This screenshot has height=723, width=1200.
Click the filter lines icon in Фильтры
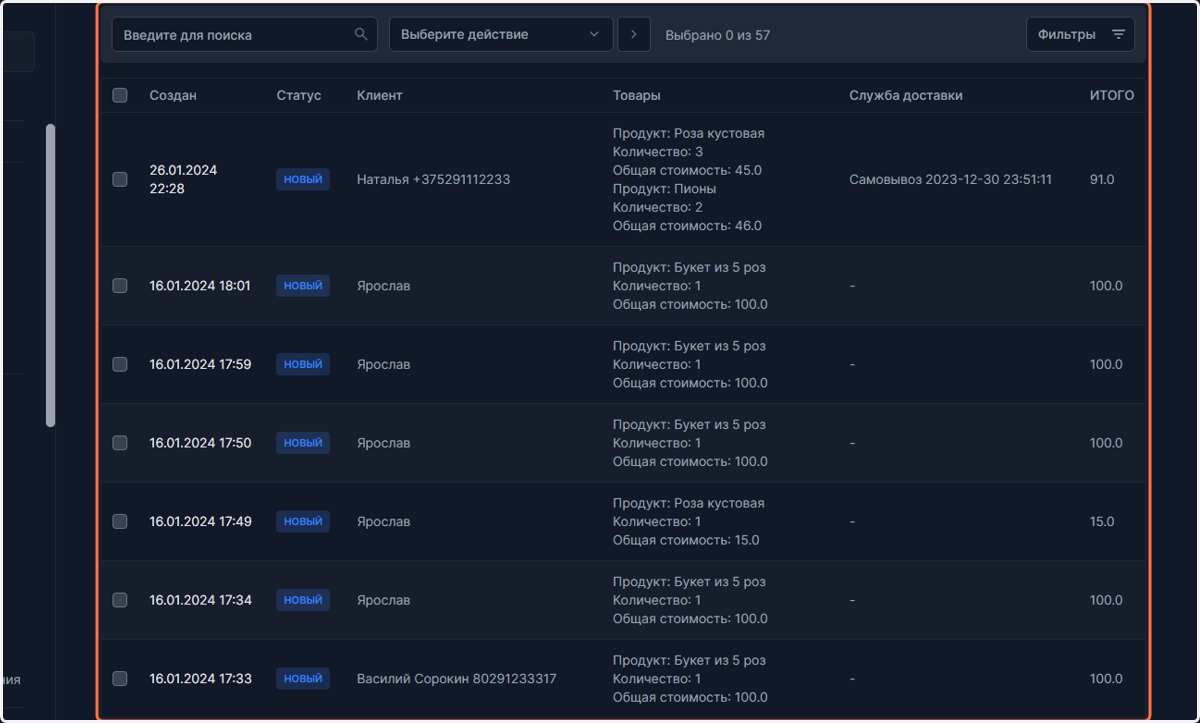pyautogui.click(x=1118, y=34)
